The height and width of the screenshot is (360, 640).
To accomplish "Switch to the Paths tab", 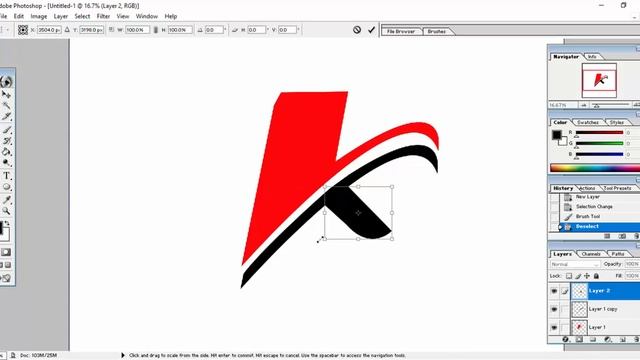I will pos(618,254).
